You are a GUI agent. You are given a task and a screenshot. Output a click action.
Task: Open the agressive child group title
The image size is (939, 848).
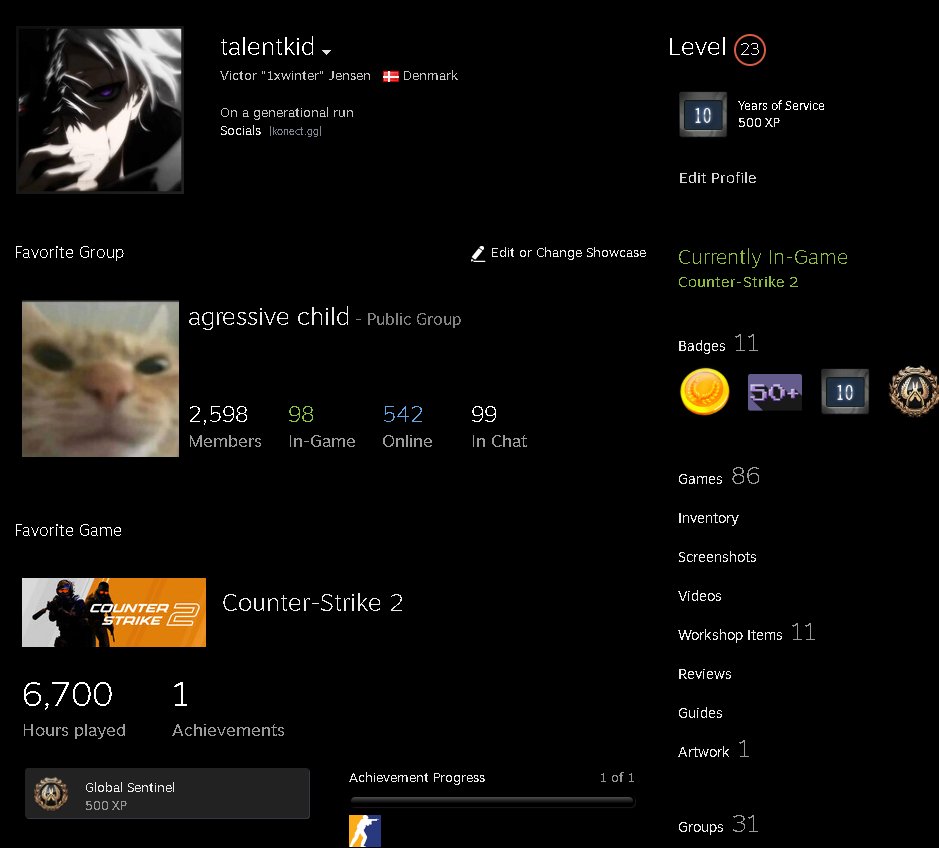pyautogui.click(x=269, y=317)
